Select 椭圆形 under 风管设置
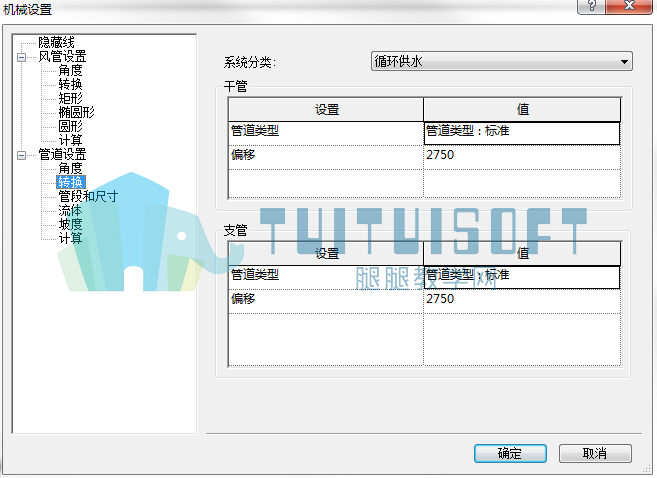 (76, 112)
